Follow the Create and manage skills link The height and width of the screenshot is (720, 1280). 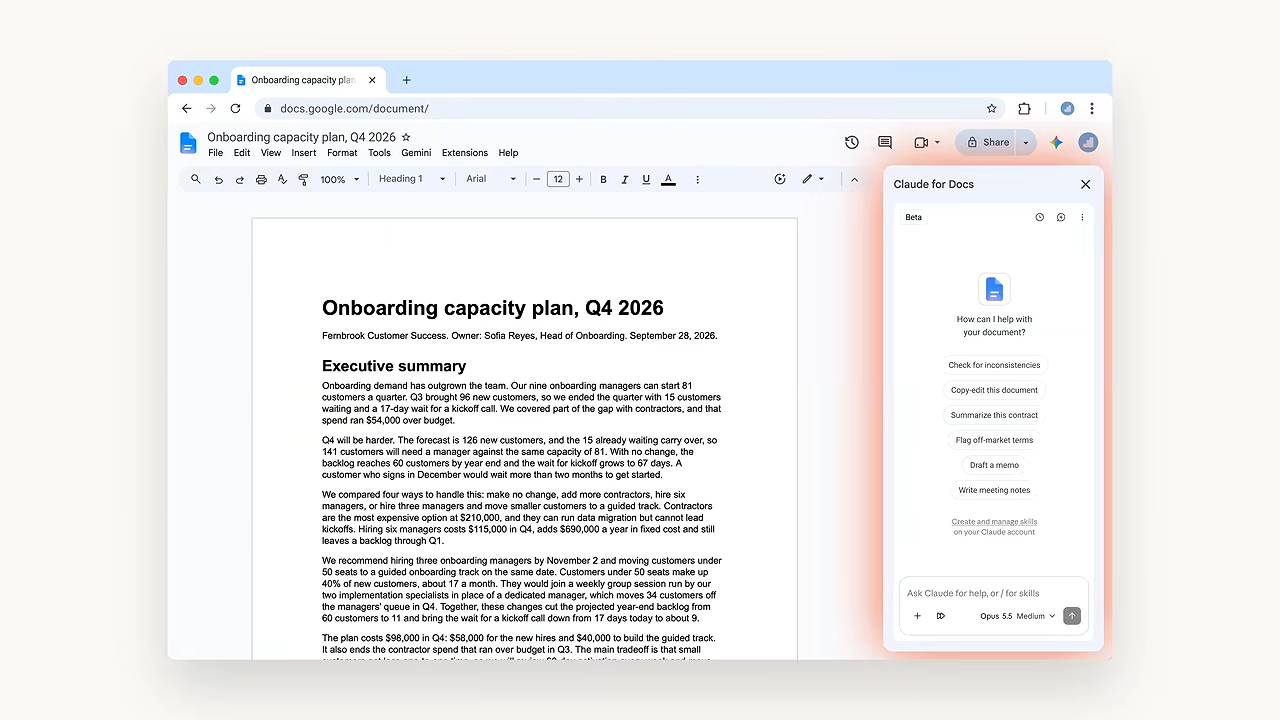tap(994, 521)
